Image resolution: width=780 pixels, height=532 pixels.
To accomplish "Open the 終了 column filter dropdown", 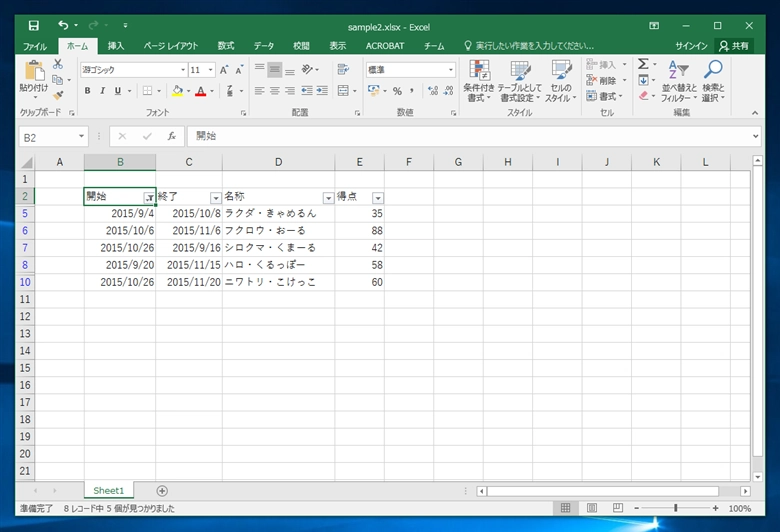I will pos(215,198).
